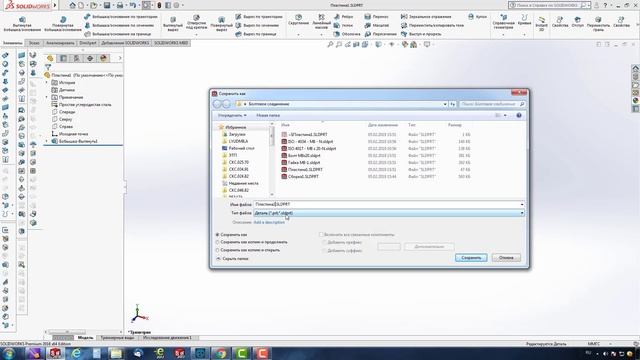Select the 'Сохранить как' radio button
640x360 pixels.
point(218,235)
